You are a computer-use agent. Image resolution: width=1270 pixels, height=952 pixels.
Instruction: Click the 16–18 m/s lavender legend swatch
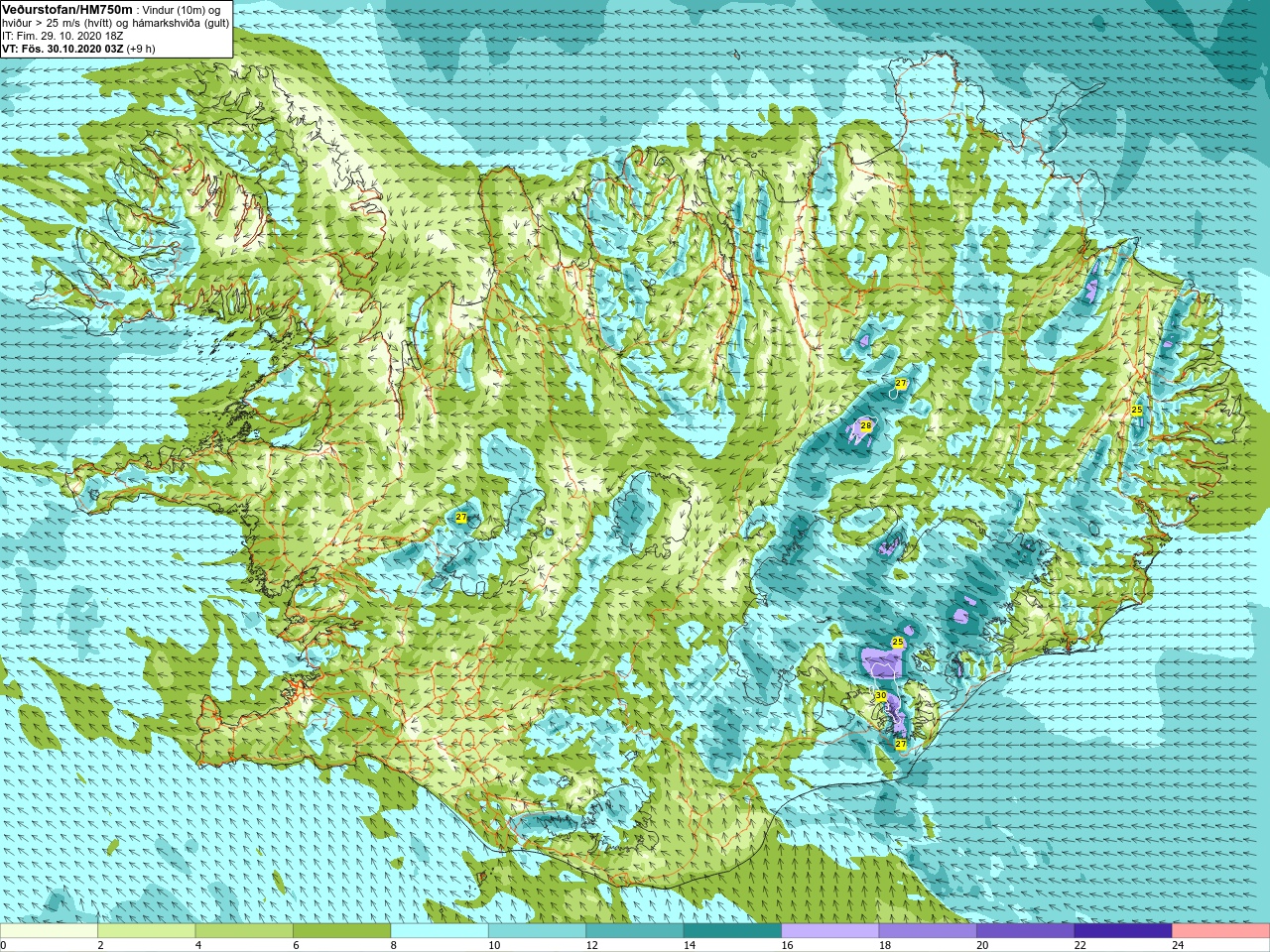[x=830, y=931]
